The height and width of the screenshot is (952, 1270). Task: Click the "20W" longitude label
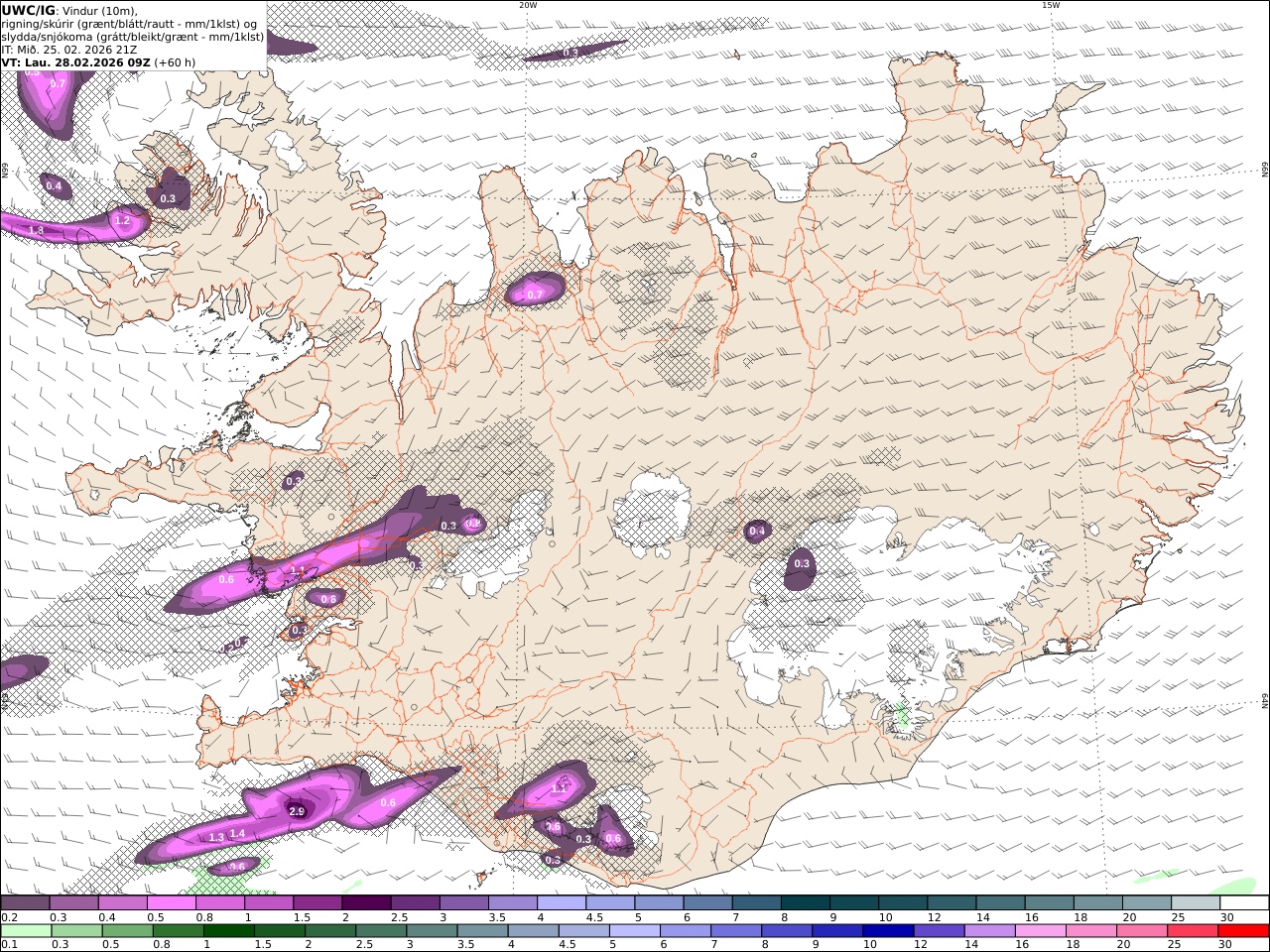point(528,5)
